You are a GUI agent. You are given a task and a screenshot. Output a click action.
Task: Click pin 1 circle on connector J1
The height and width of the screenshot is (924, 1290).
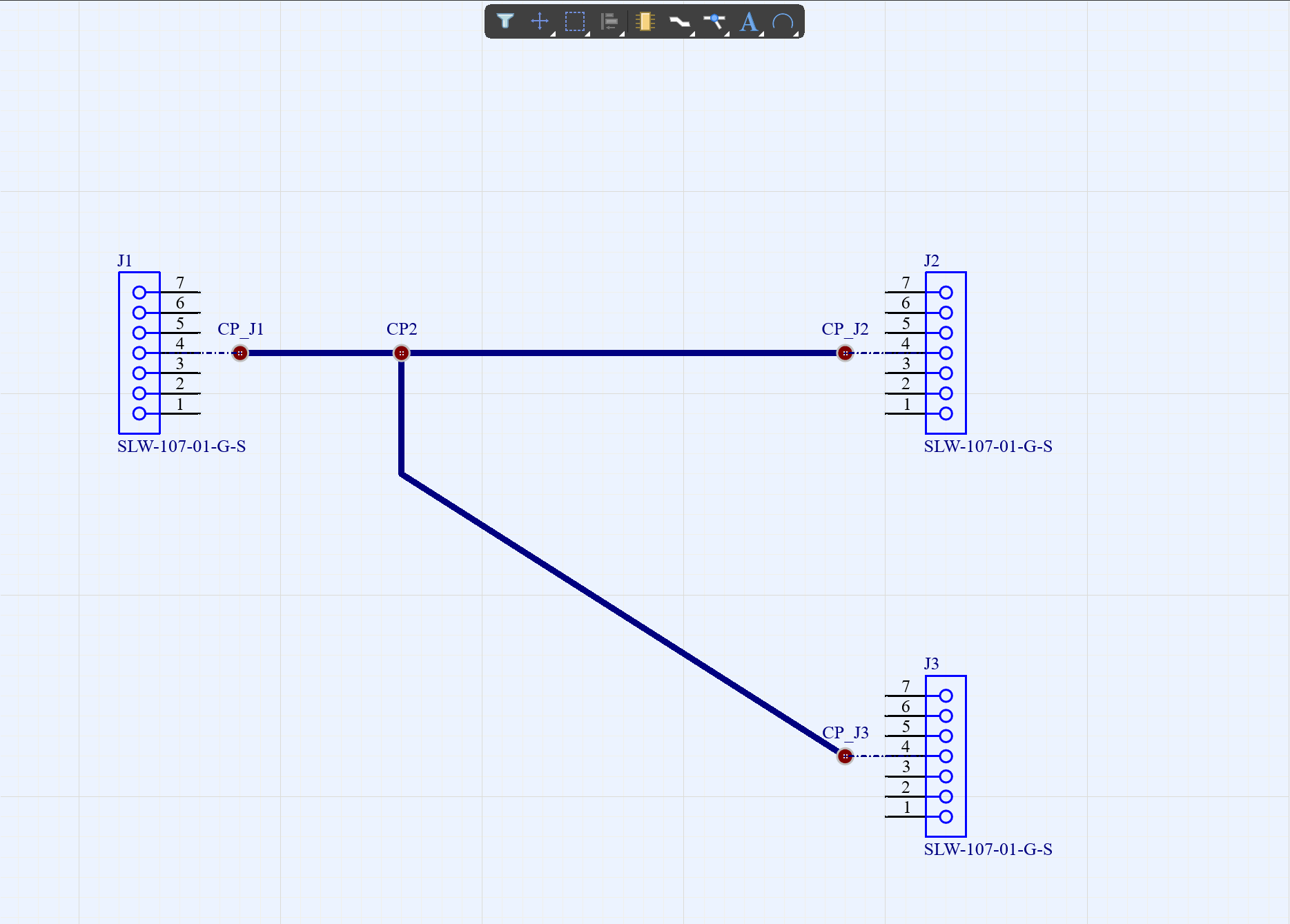pos(139,413)
